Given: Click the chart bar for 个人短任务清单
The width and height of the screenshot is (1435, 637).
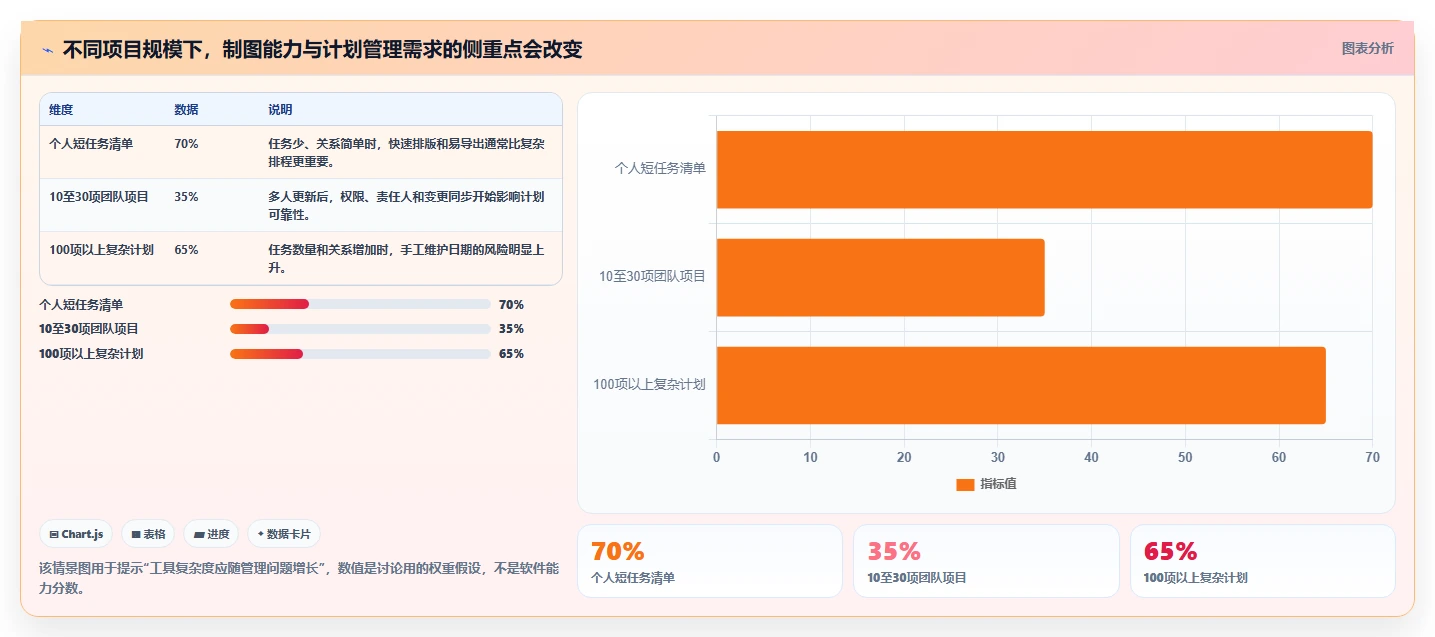Looking at the screenshot, I should [1044, 169].
